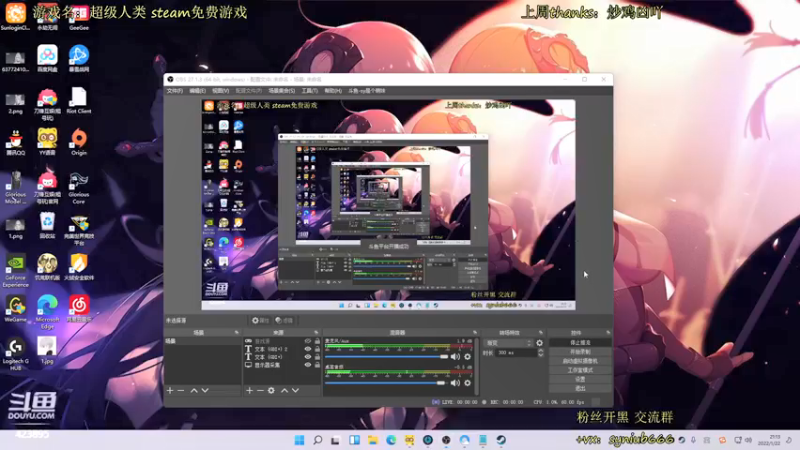Open source Filters button in source toolbar
Image resolution: width=800 pixels, height=450 pixels.
284,320
